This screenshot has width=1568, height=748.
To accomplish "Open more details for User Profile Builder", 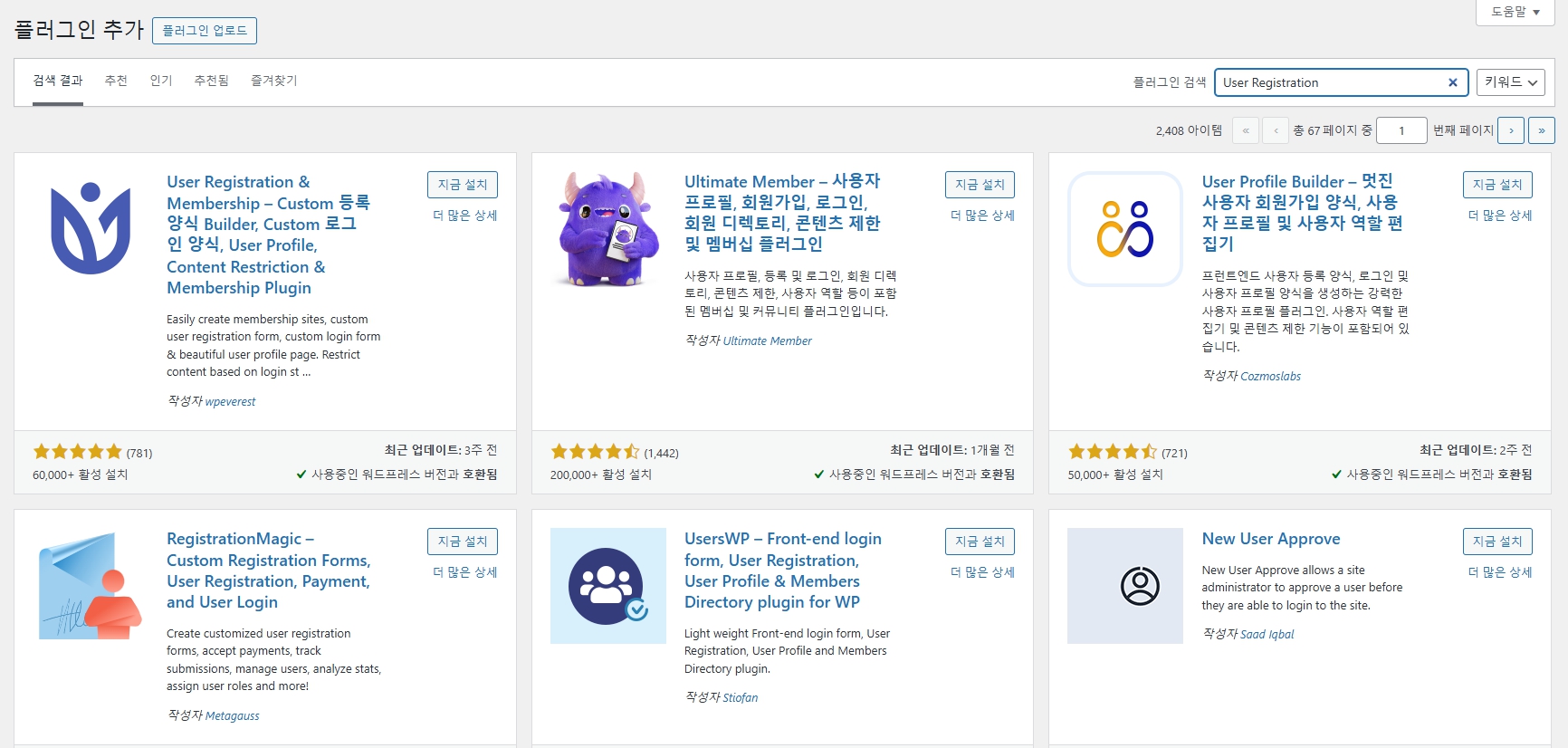I will tap(1500, 216).
